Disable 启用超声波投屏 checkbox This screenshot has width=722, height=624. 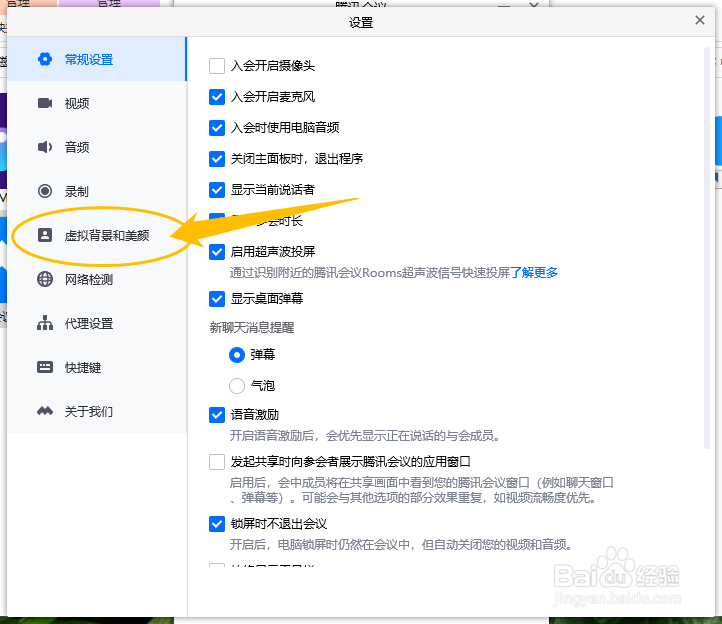pos(217,252)
